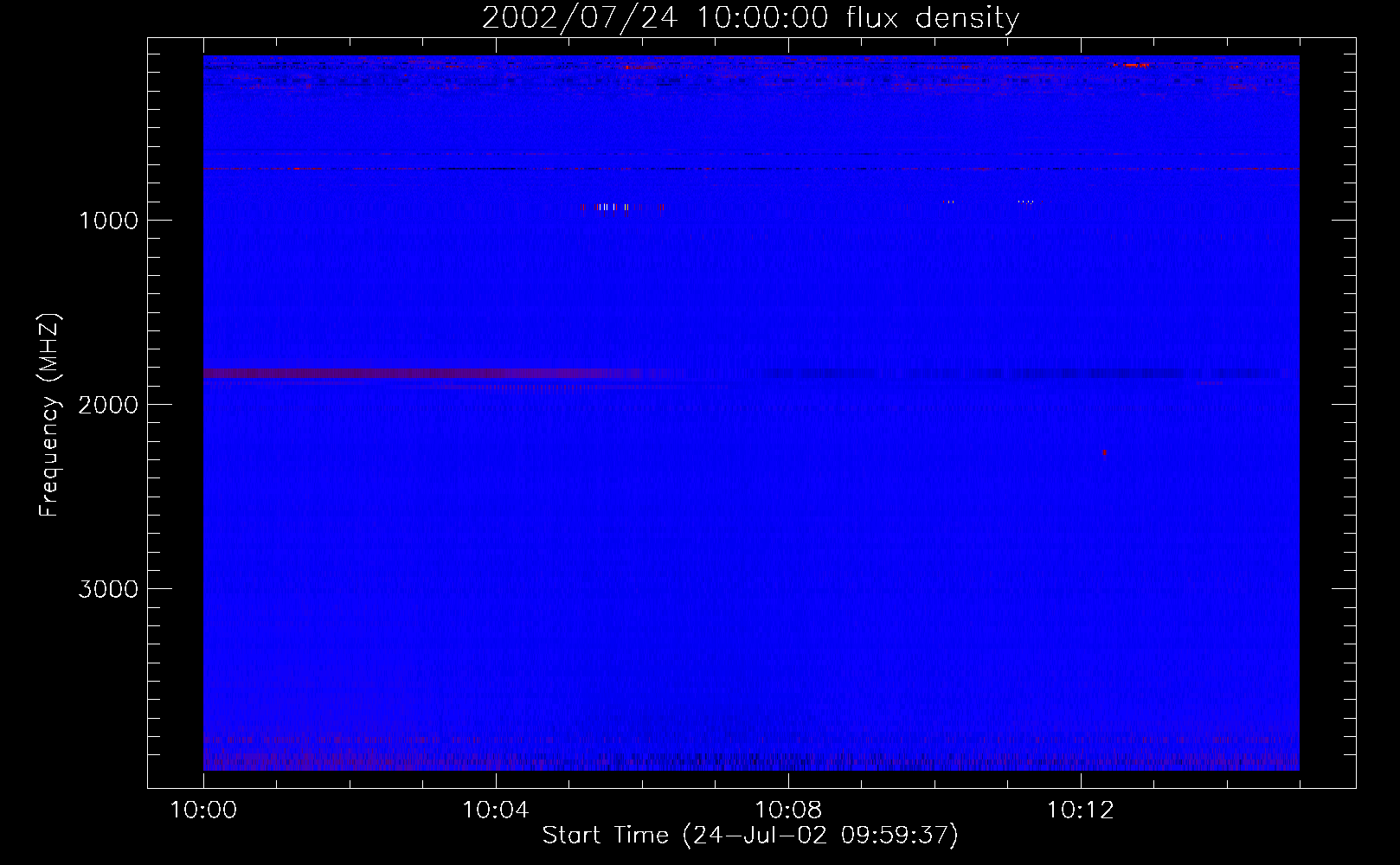Screen dimensions: 1400x865
Task: Click the 10:12 time tick label
Action: [x=1081, y=811]
